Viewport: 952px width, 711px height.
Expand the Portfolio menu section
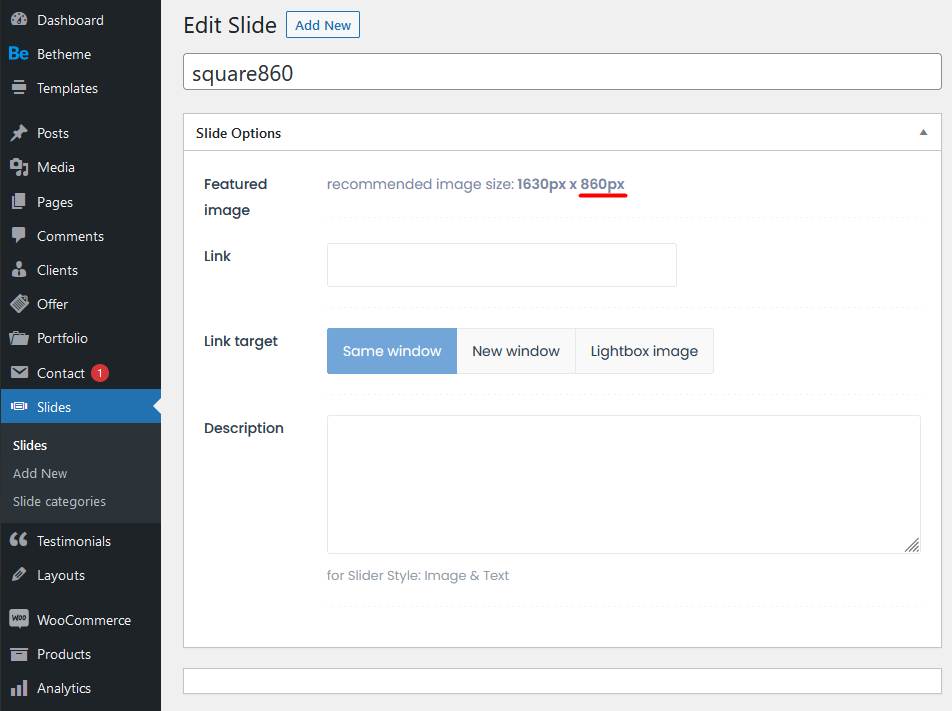[62, 338]
